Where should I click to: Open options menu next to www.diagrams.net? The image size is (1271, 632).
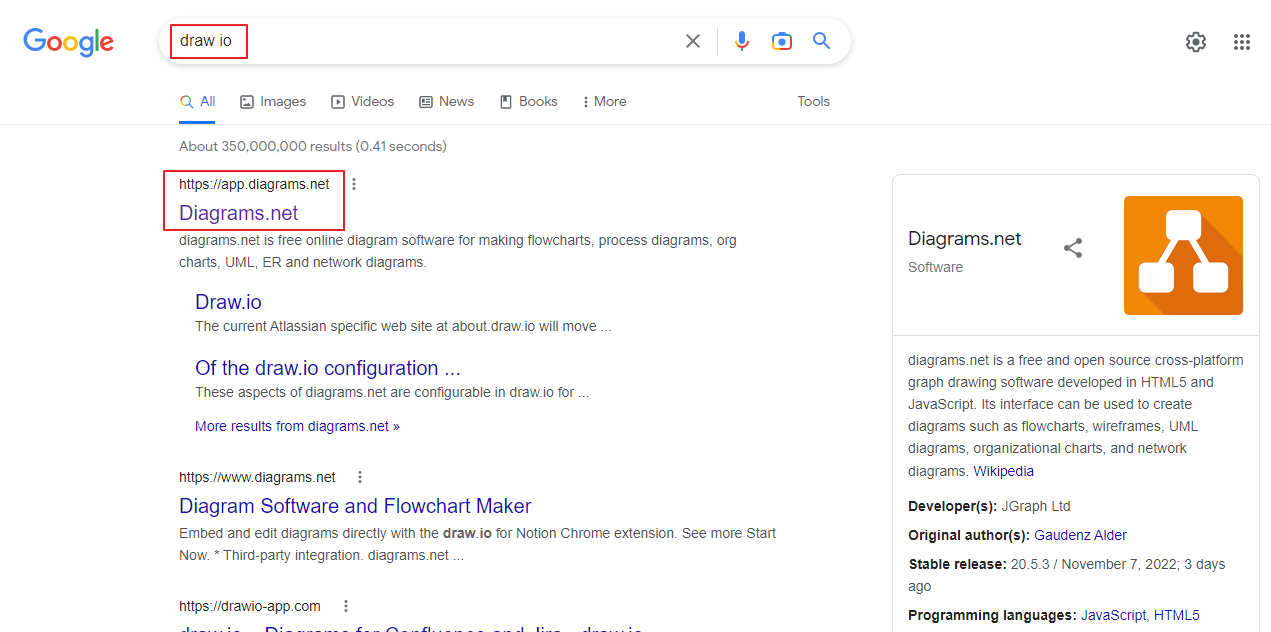tap(360, 477)
